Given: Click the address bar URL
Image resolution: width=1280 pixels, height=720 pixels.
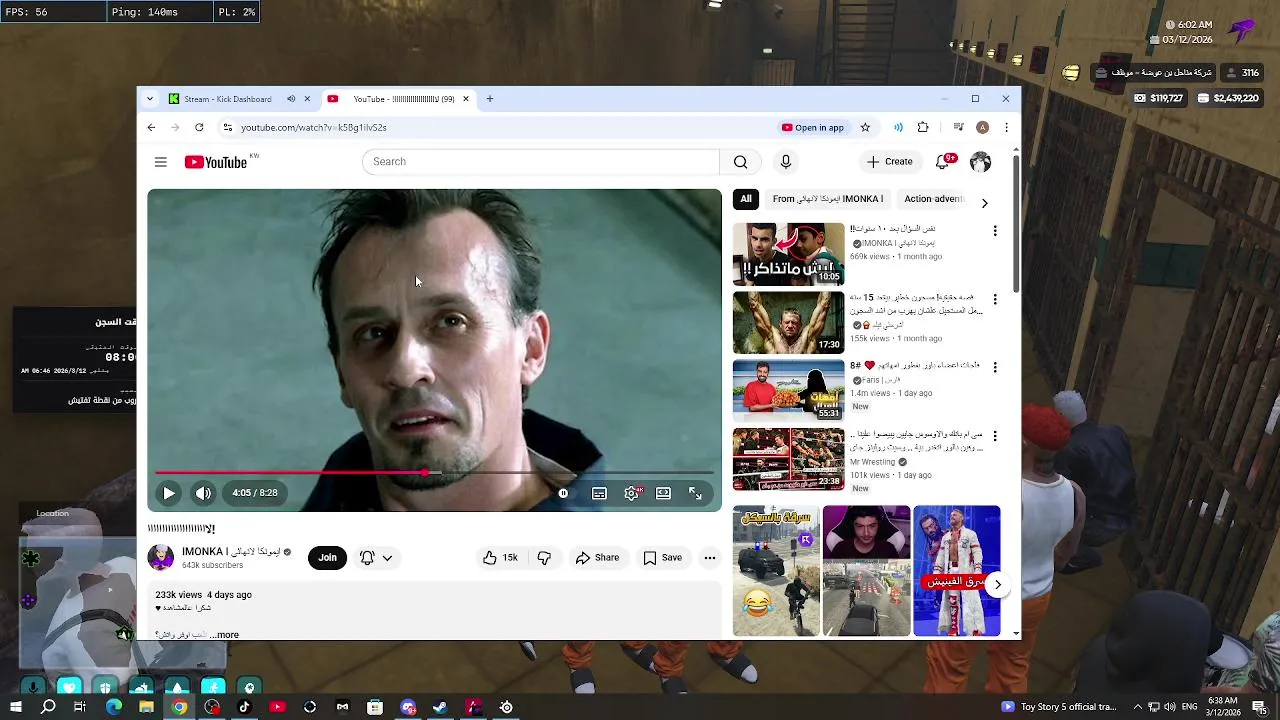Looking at the screenshot, I should [314, 128].
